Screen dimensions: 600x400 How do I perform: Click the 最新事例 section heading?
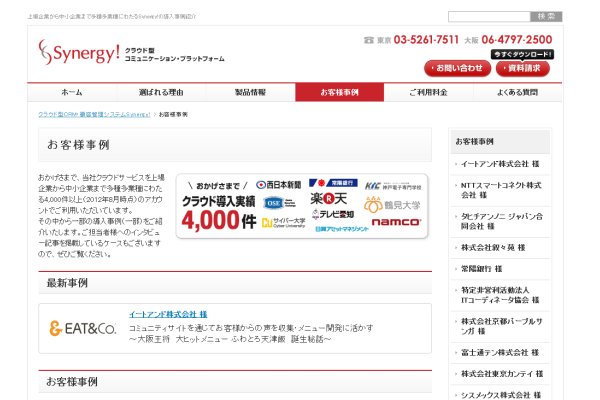67,283
